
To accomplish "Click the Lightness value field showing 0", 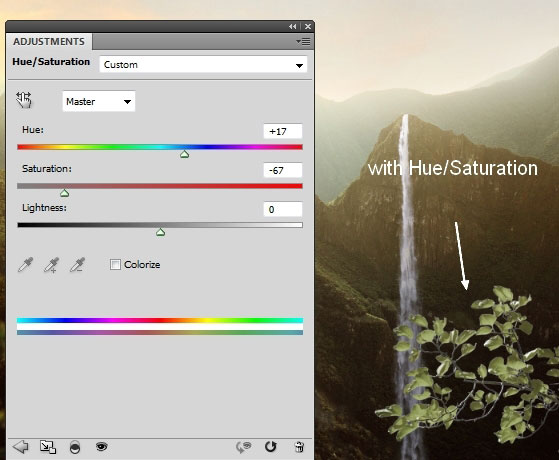I will pos(283,209).
